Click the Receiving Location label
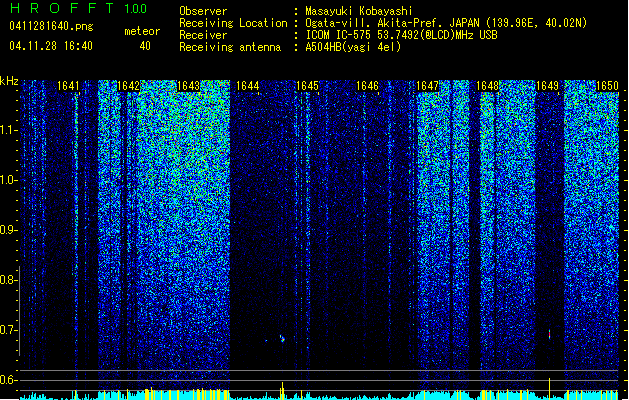The width and height of the screenshot is (629, 400). pyautogui.click(x=233, y=23)
